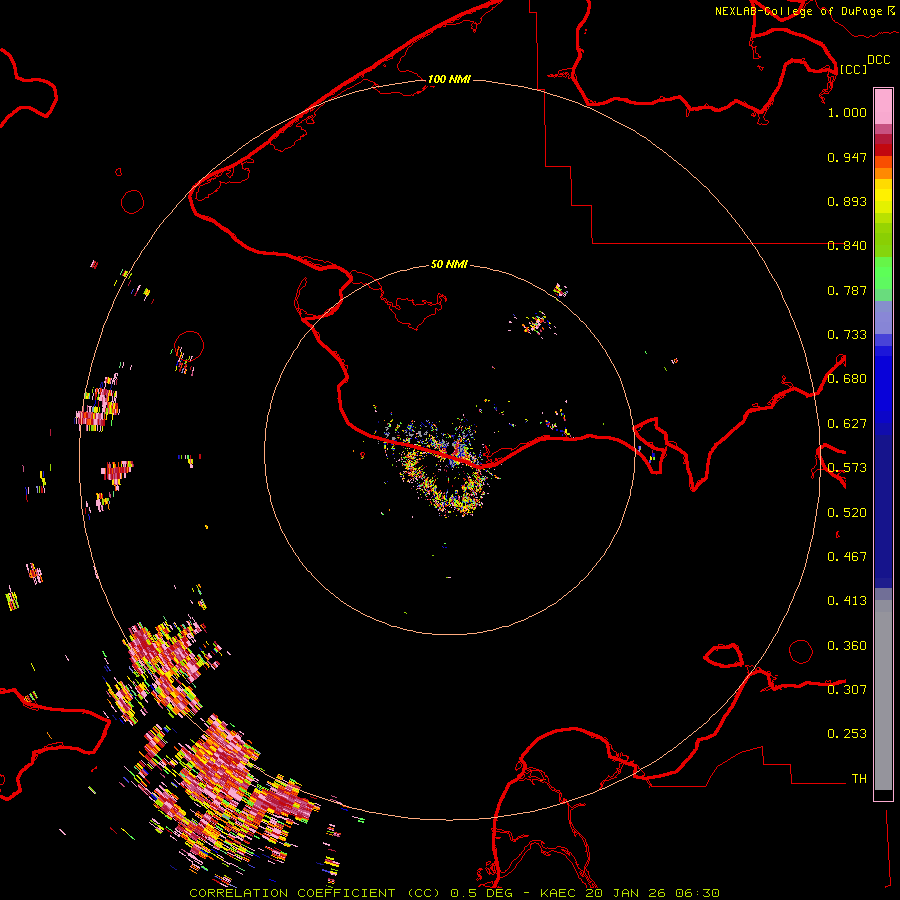Click the 0.840 scale value label
The image size is (900, 900).
pyautogui.click(x=847, y=246)
